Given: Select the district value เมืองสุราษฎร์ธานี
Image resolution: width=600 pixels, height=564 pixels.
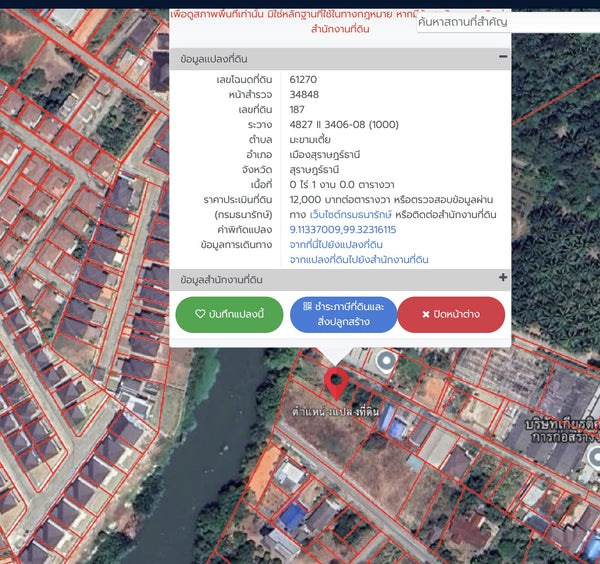Looking at the screenshot, I should coord(325,155).
